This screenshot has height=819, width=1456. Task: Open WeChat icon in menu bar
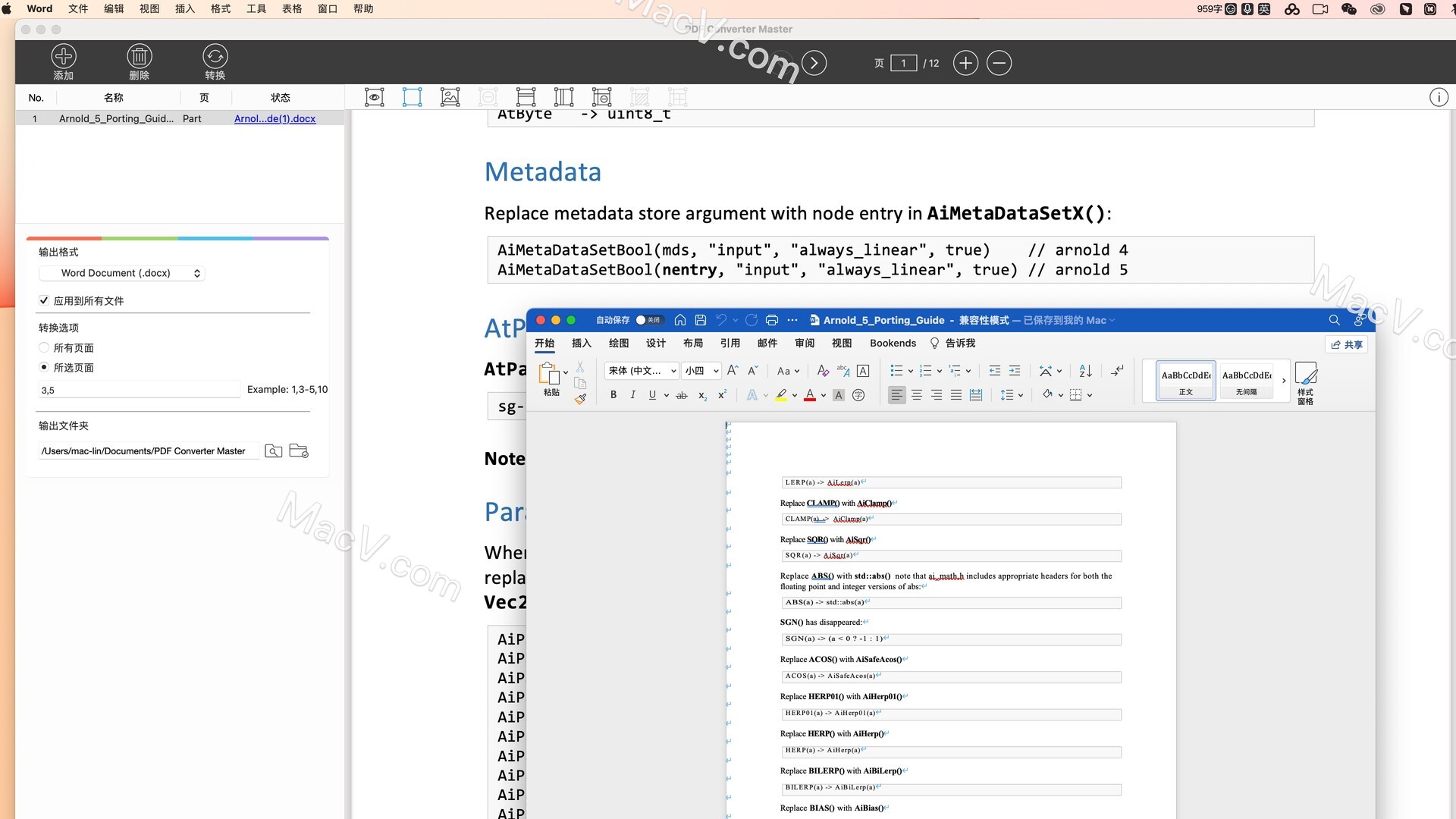[1349, 9]
